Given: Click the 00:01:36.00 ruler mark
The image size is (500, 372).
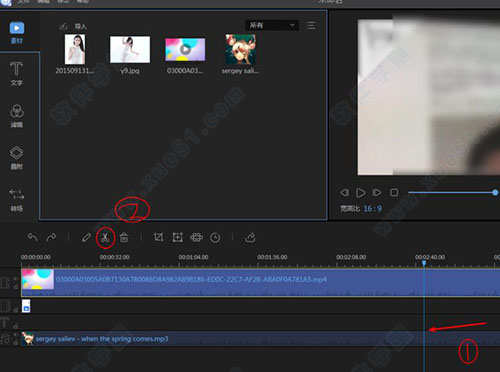Looking at the screenshot, I should [272, 257].
